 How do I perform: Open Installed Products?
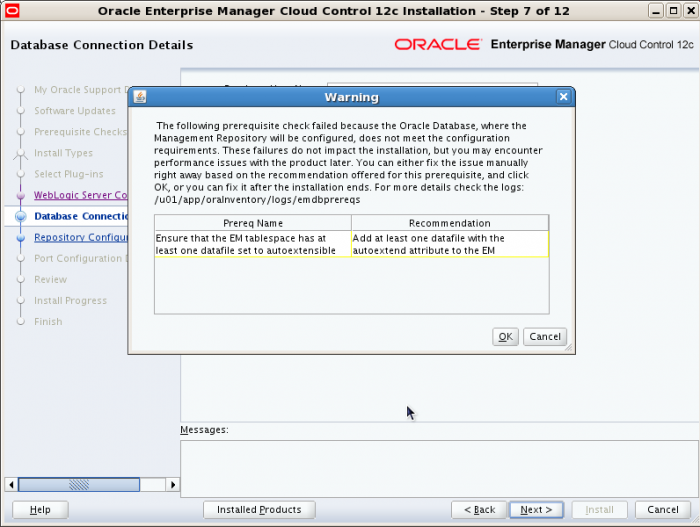click(259, 510)
